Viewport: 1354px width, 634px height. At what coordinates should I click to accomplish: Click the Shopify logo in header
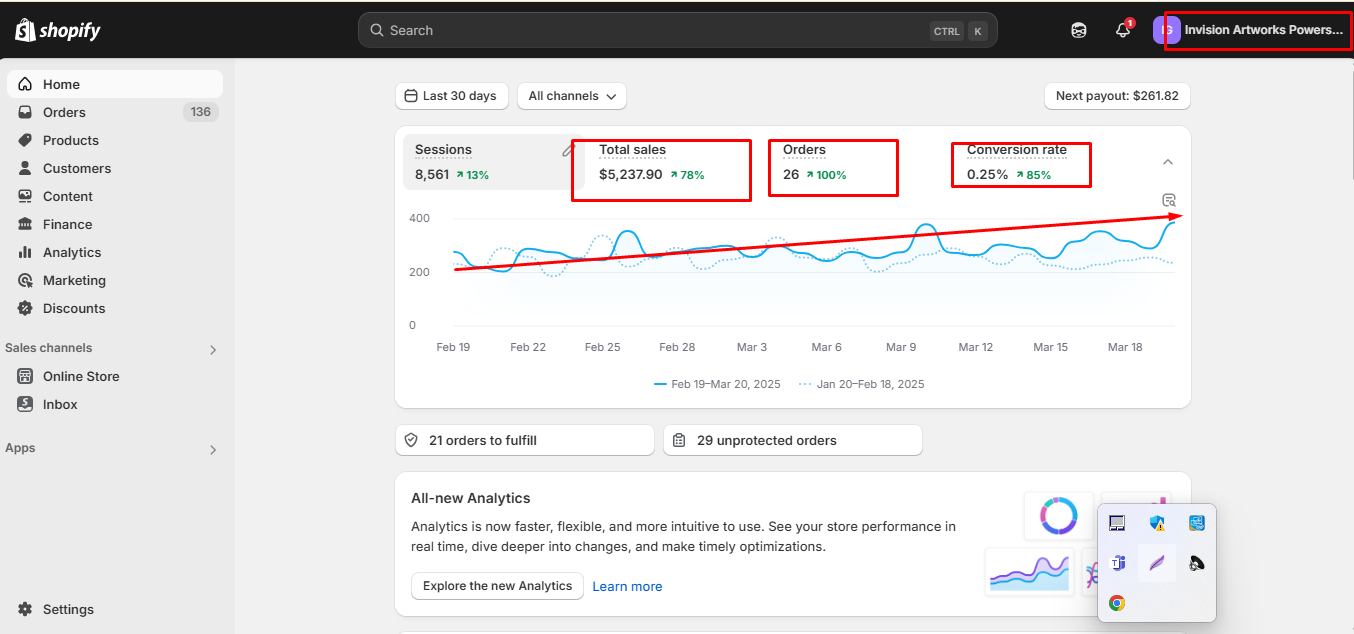pyautogui.click(x=58, y=30)
